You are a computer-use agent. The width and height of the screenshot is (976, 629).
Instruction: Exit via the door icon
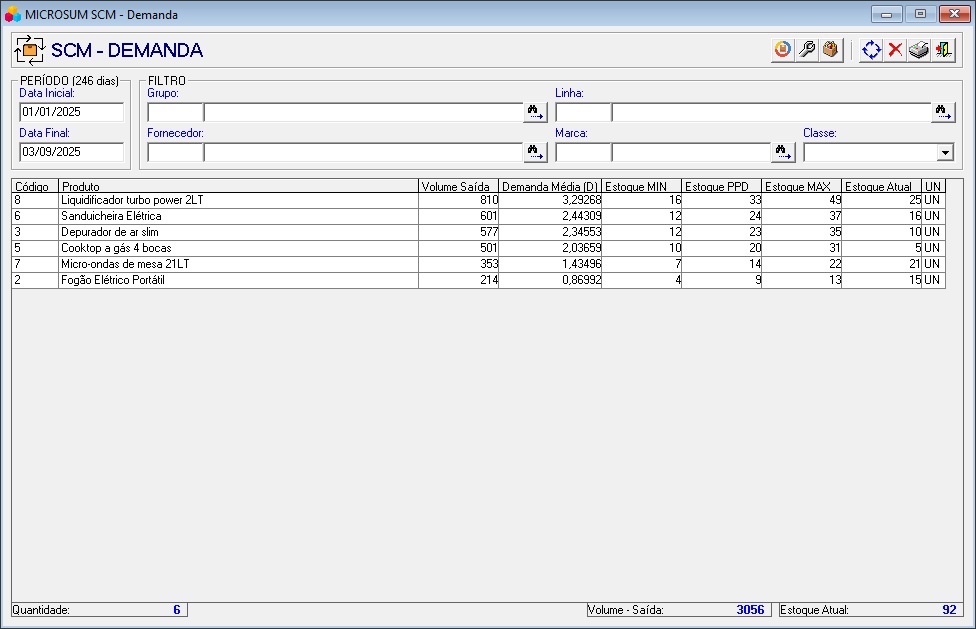tap(943, 50)
